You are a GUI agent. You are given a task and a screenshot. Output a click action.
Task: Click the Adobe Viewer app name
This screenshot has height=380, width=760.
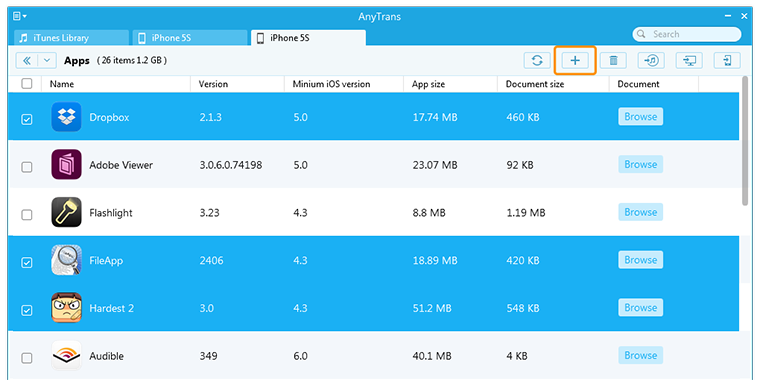[121, 165]
